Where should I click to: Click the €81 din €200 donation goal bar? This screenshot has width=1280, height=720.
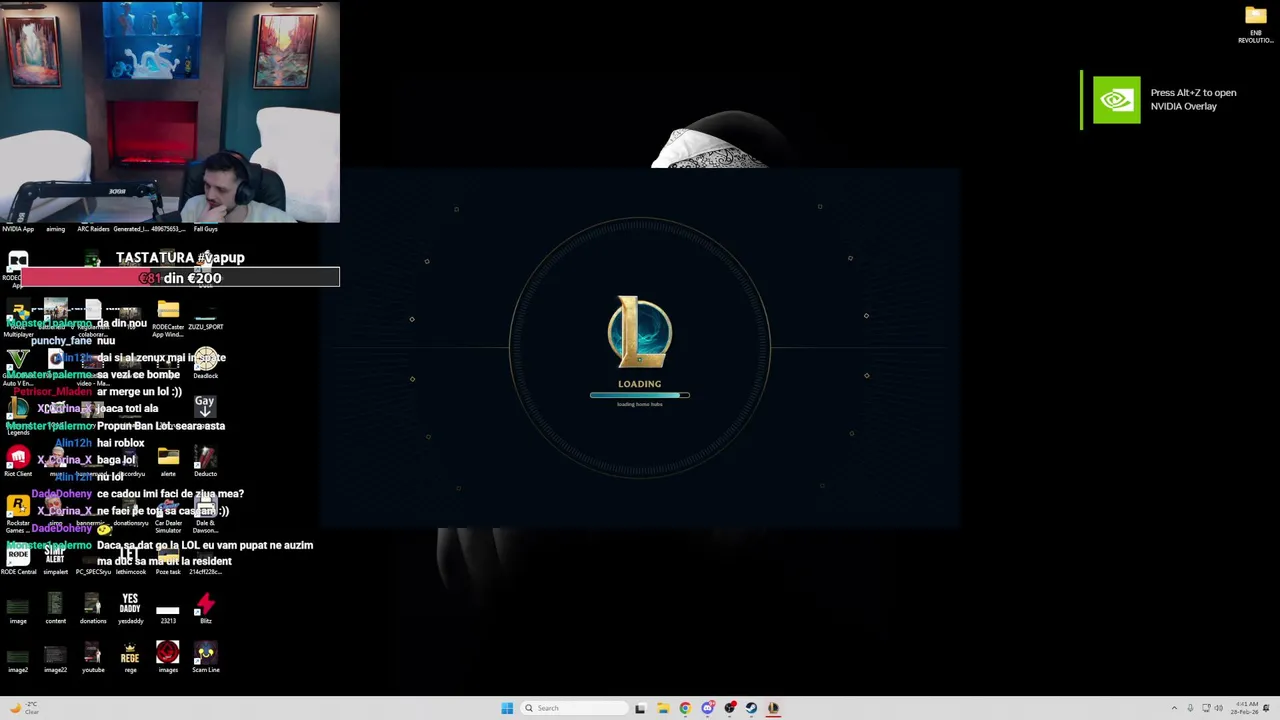click(180, 278)
